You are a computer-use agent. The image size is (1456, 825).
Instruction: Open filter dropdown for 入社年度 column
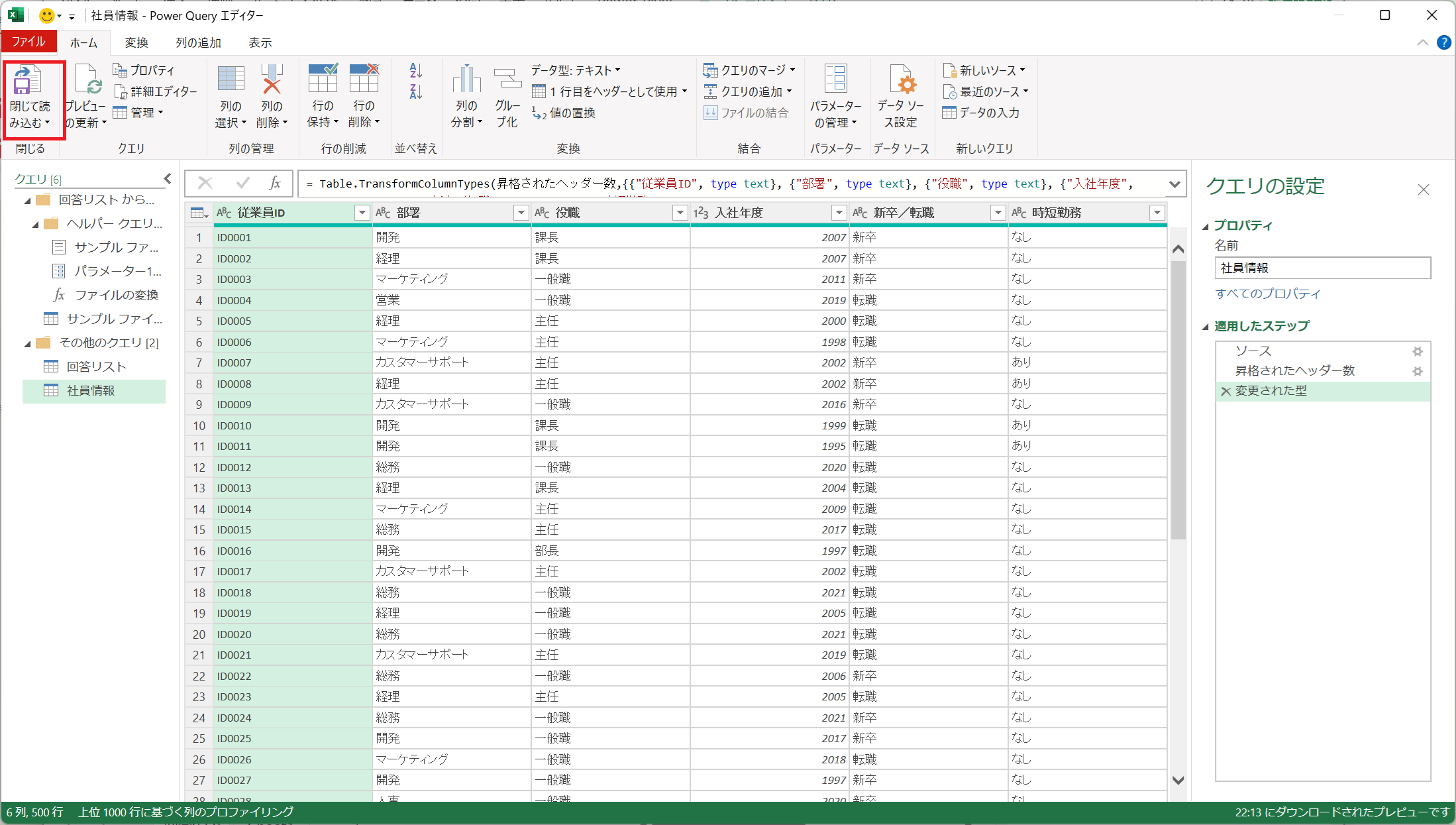[839, 213]
